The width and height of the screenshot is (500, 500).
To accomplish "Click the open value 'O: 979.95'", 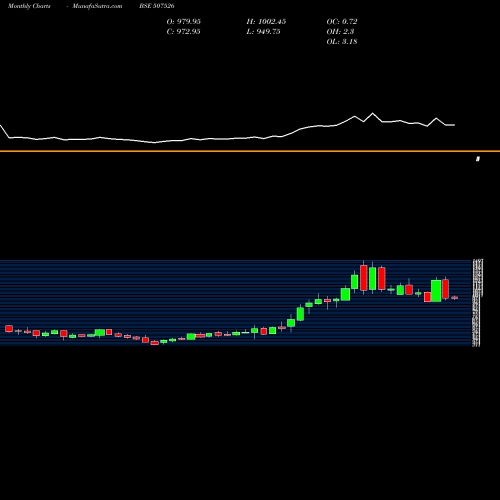I will (183, 22).
